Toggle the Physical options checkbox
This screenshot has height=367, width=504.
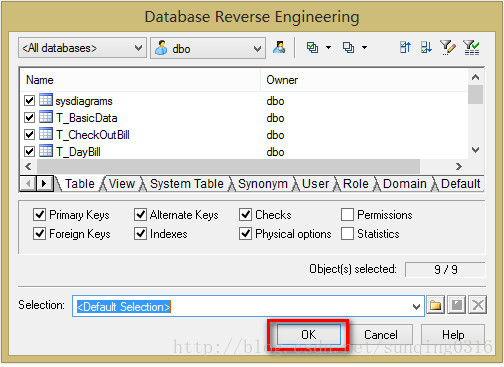(245, 234)
